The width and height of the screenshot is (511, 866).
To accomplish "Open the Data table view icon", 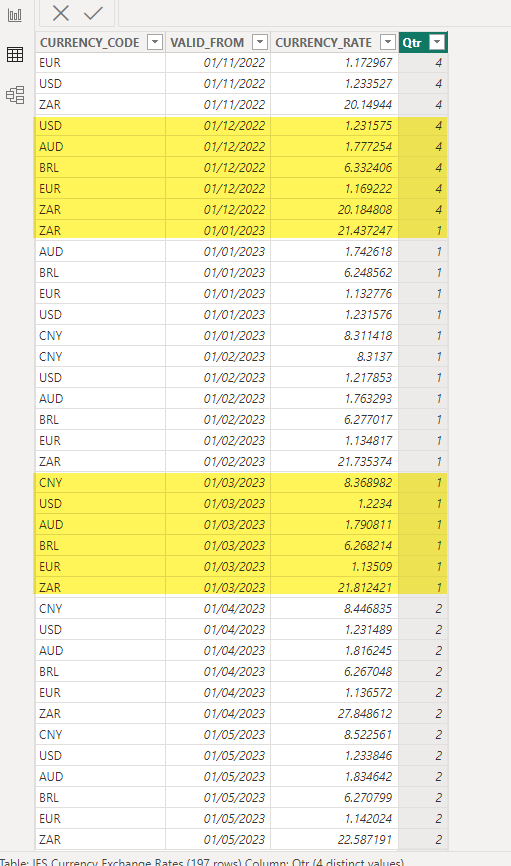I will pos(15,54).
